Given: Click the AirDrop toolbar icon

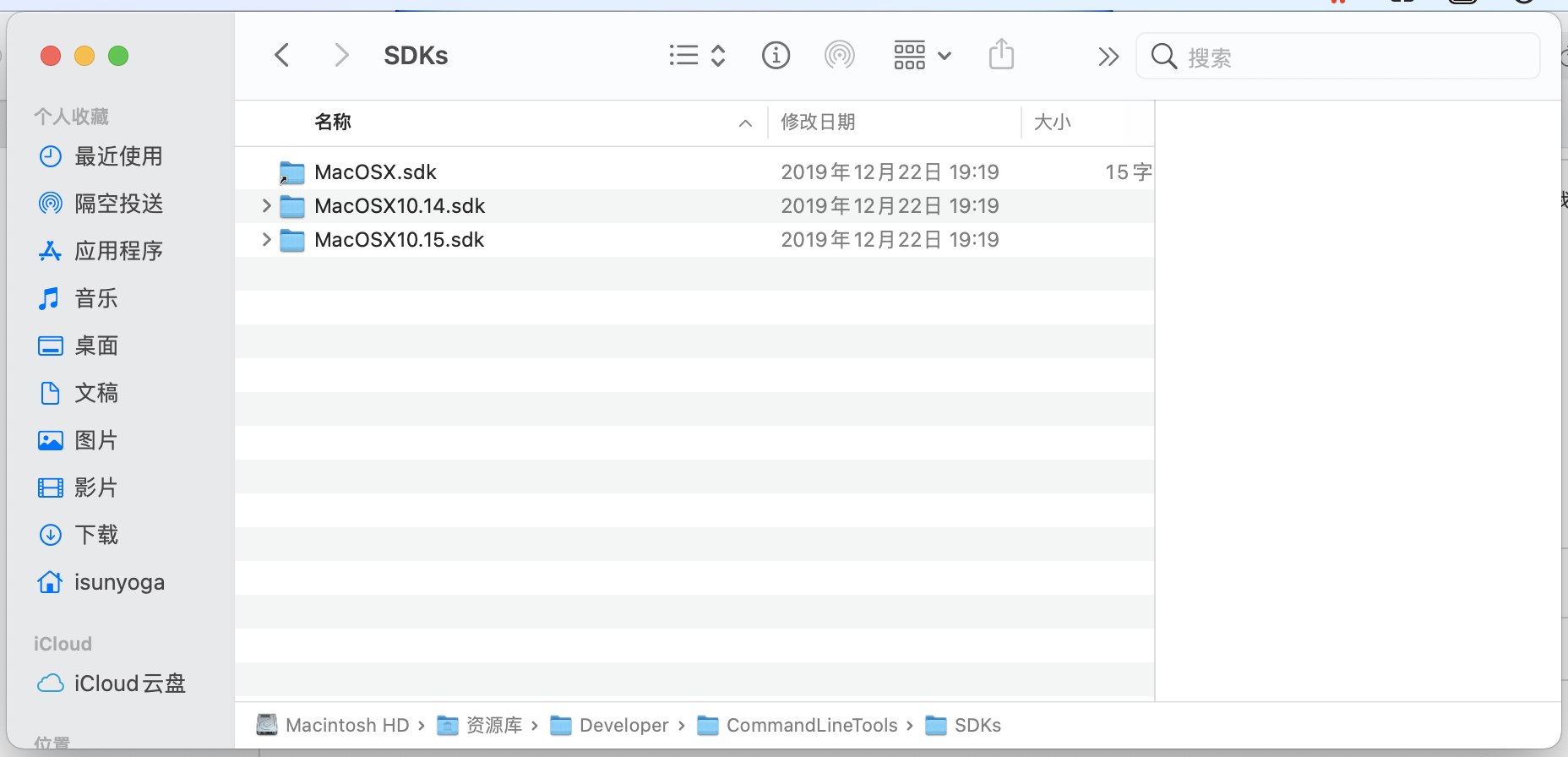Looking at the screenshot, I should point(839,56).
